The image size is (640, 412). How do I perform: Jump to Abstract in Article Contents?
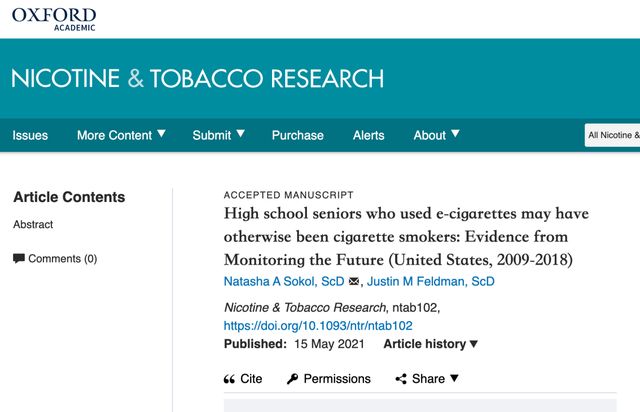[33, 224]
